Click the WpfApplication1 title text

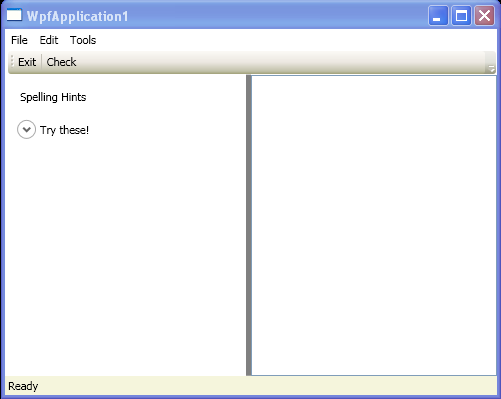78,17
